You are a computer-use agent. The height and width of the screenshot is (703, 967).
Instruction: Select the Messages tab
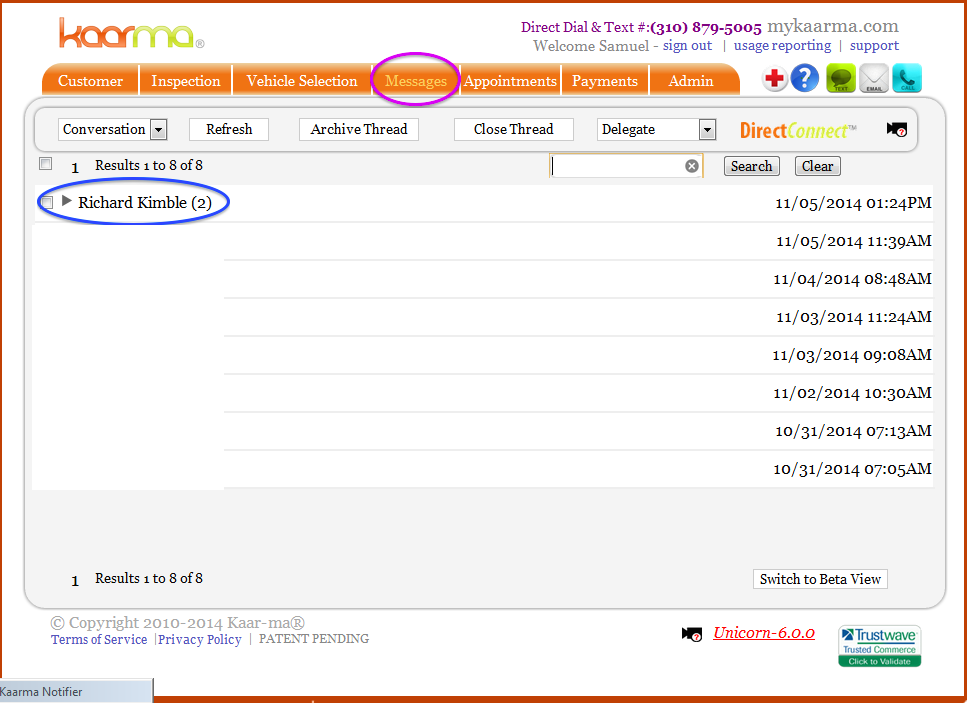(416, 81)
